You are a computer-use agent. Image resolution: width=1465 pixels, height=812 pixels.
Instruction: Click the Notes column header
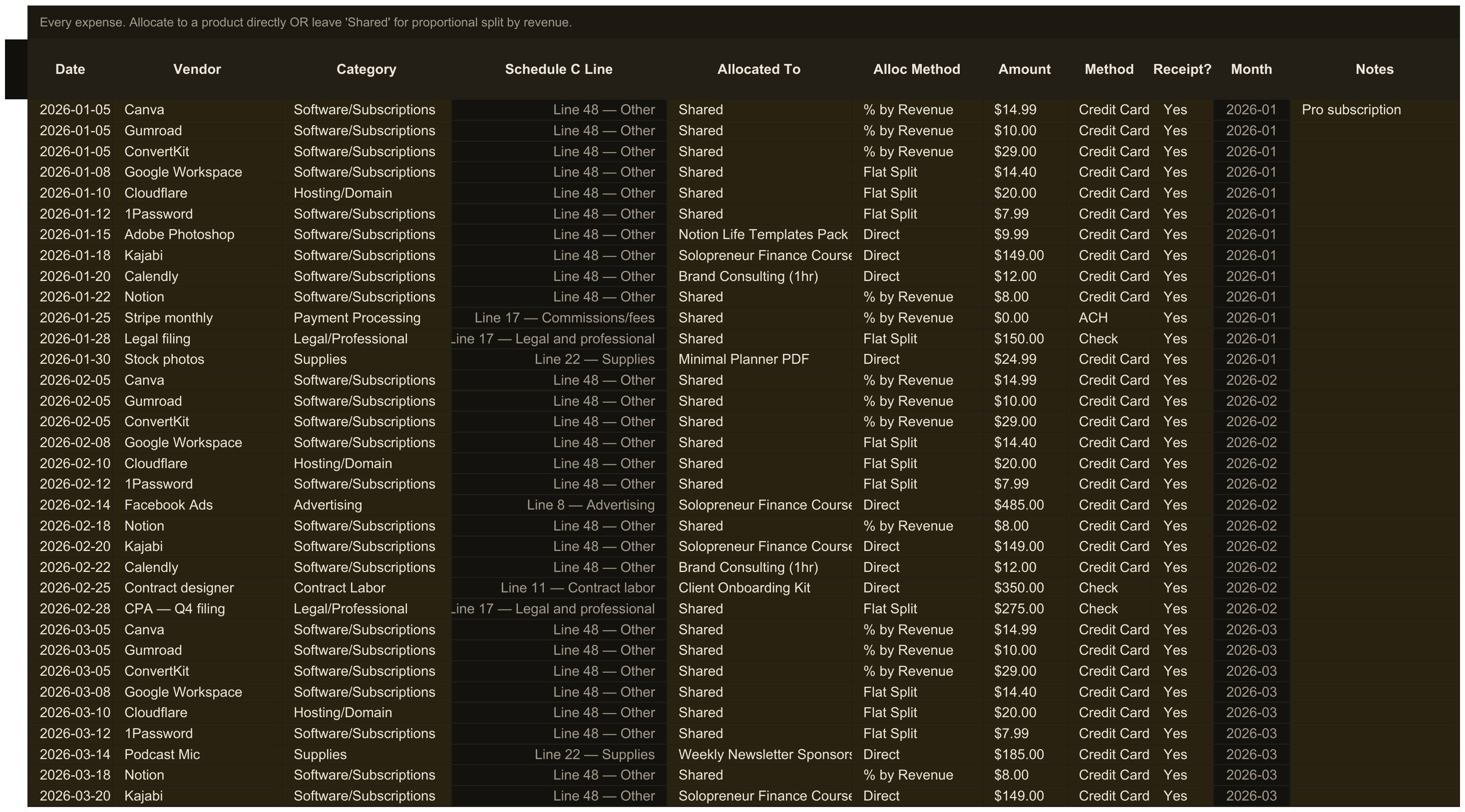(1375, 69)
